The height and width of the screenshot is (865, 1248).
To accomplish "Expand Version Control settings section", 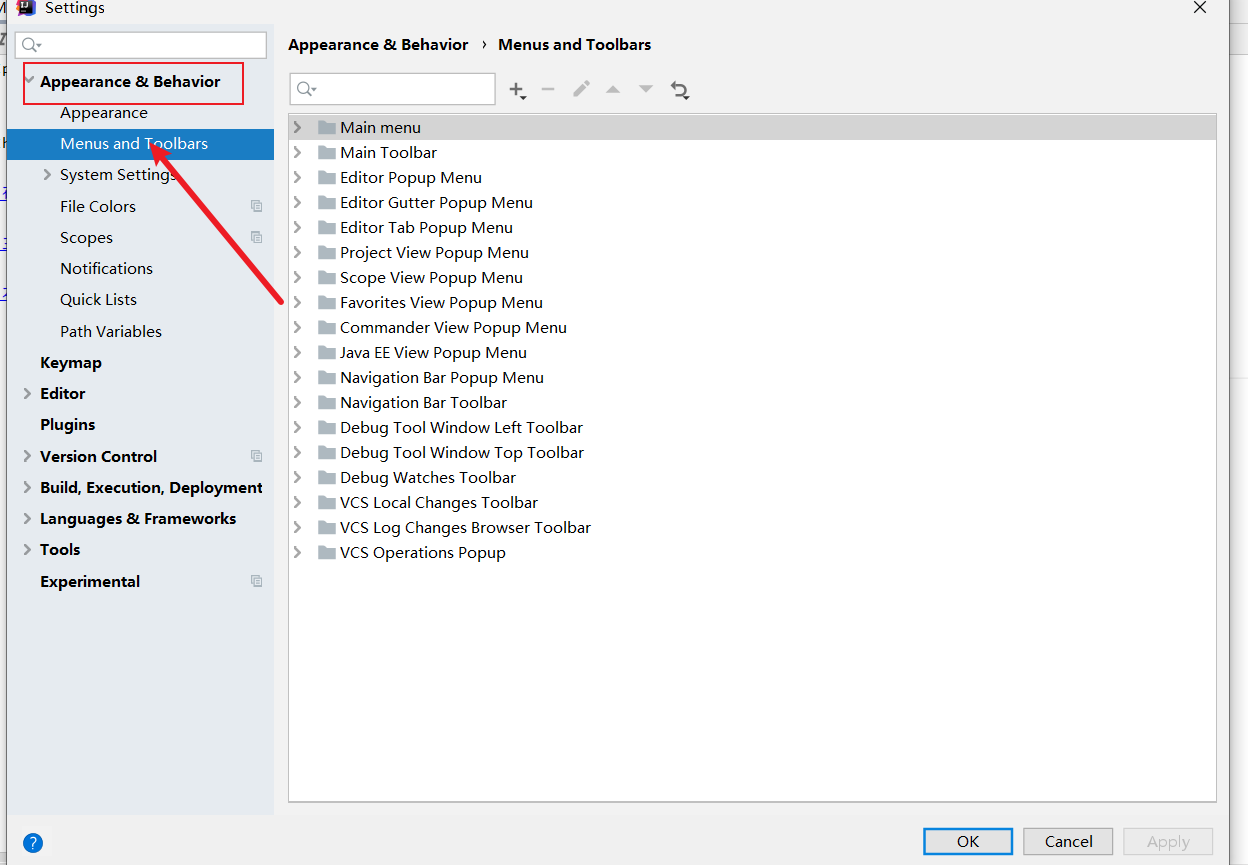I will 27,456.
